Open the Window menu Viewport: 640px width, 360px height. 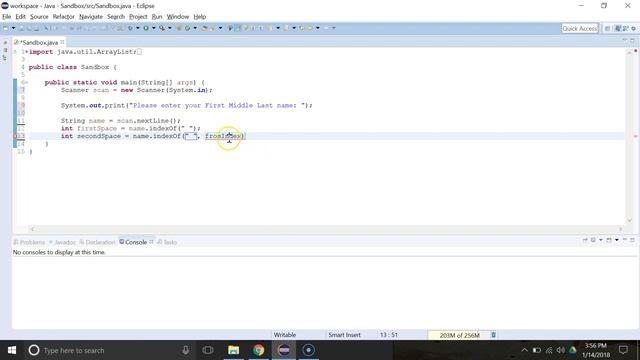pos(178,17)
